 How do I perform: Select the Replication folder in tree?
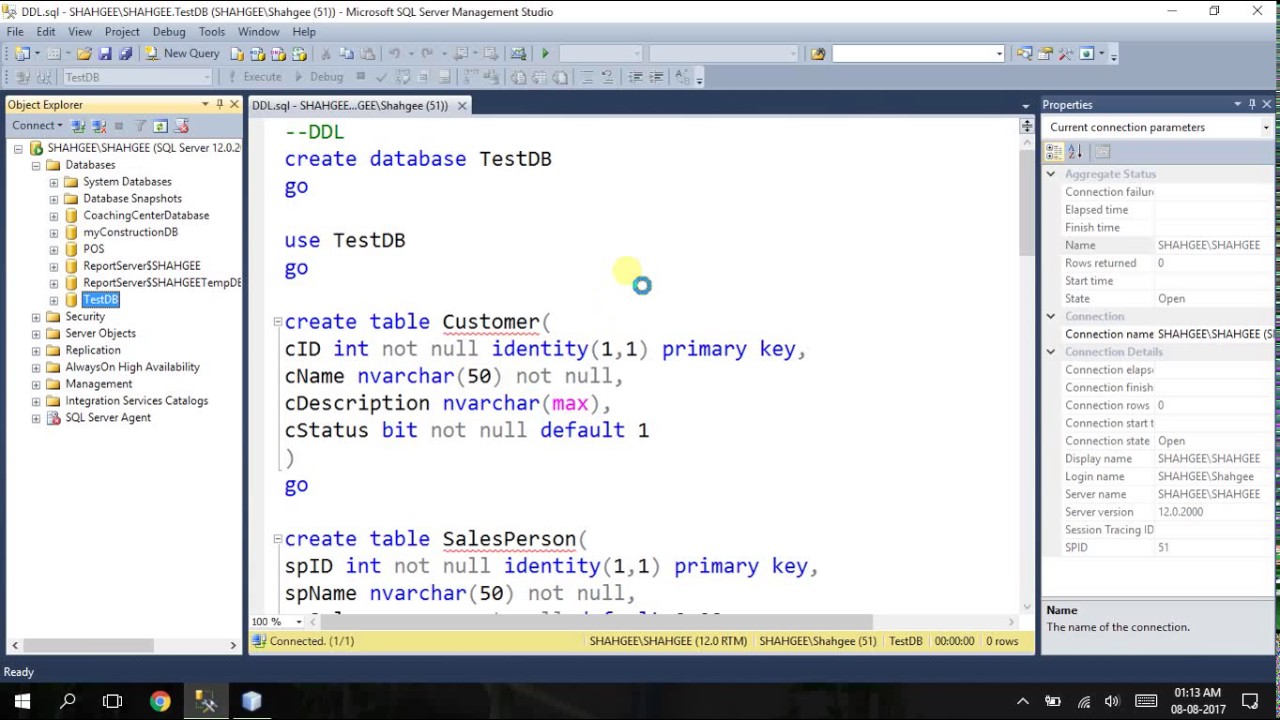pos(93,350)
